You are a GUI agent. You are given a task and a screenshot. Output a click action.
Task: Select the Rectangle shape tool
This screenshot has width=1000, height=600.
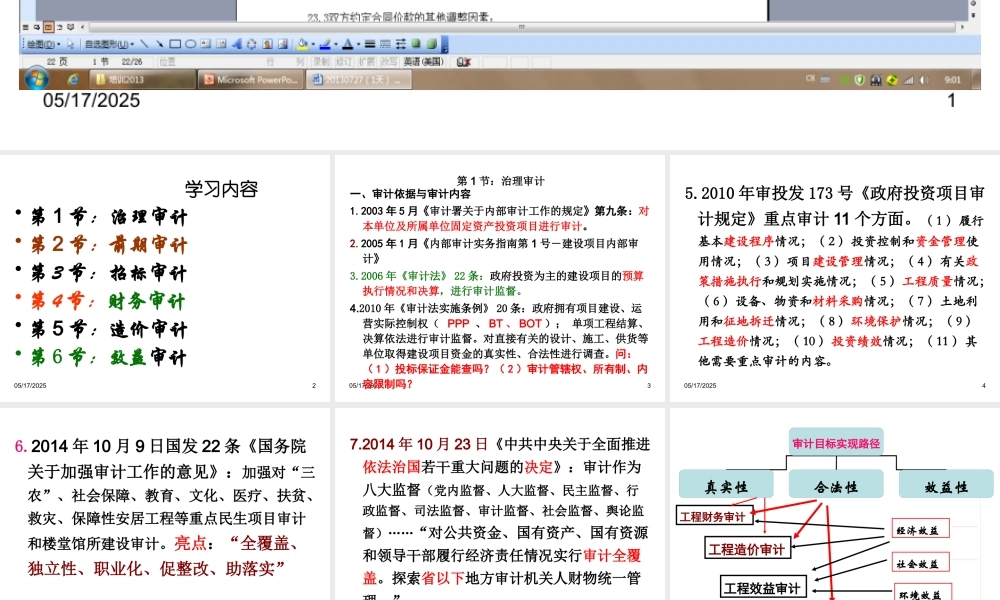pos(175,44)
